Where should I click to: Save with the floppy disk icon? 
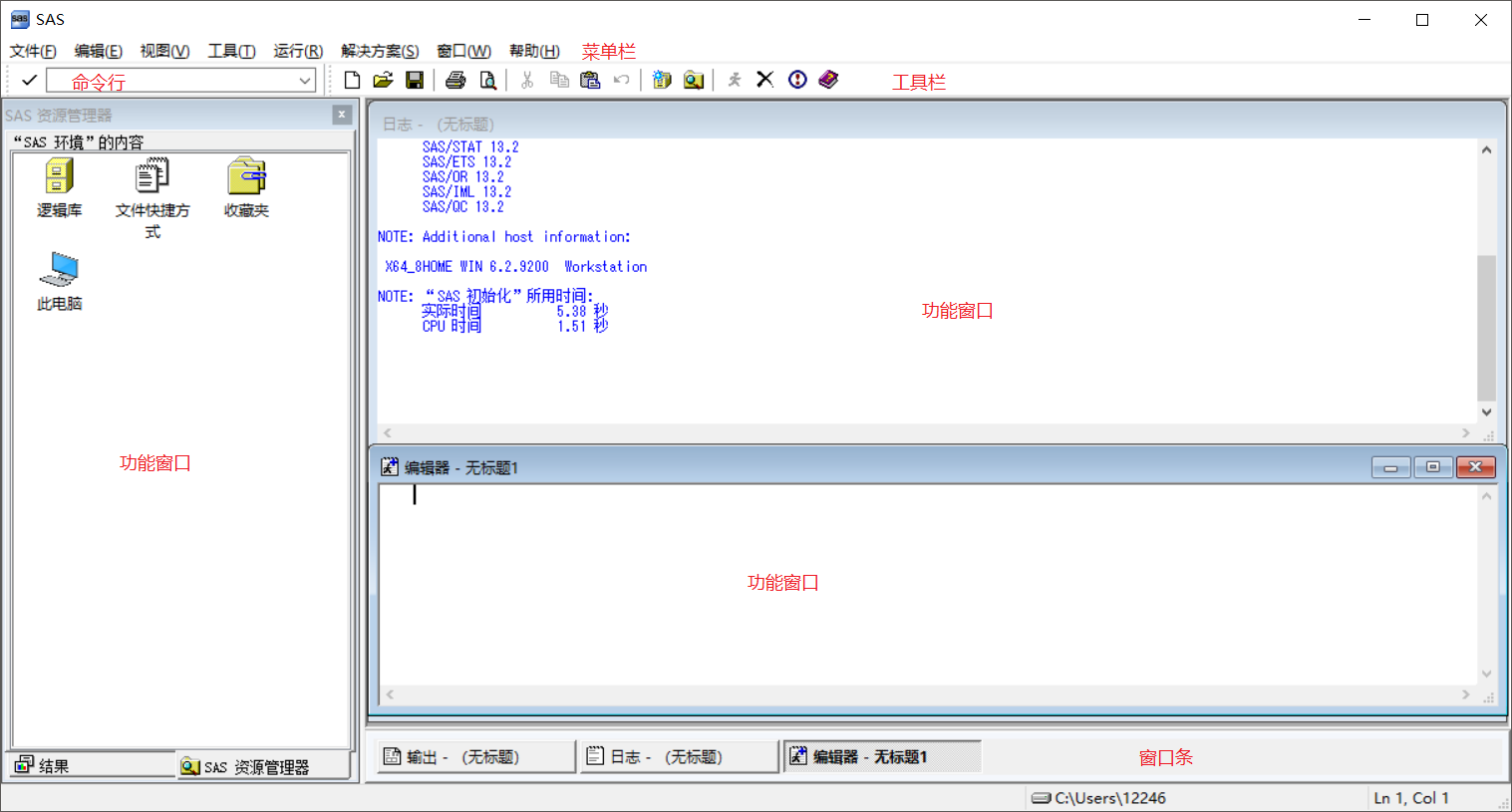pos(415,80)
